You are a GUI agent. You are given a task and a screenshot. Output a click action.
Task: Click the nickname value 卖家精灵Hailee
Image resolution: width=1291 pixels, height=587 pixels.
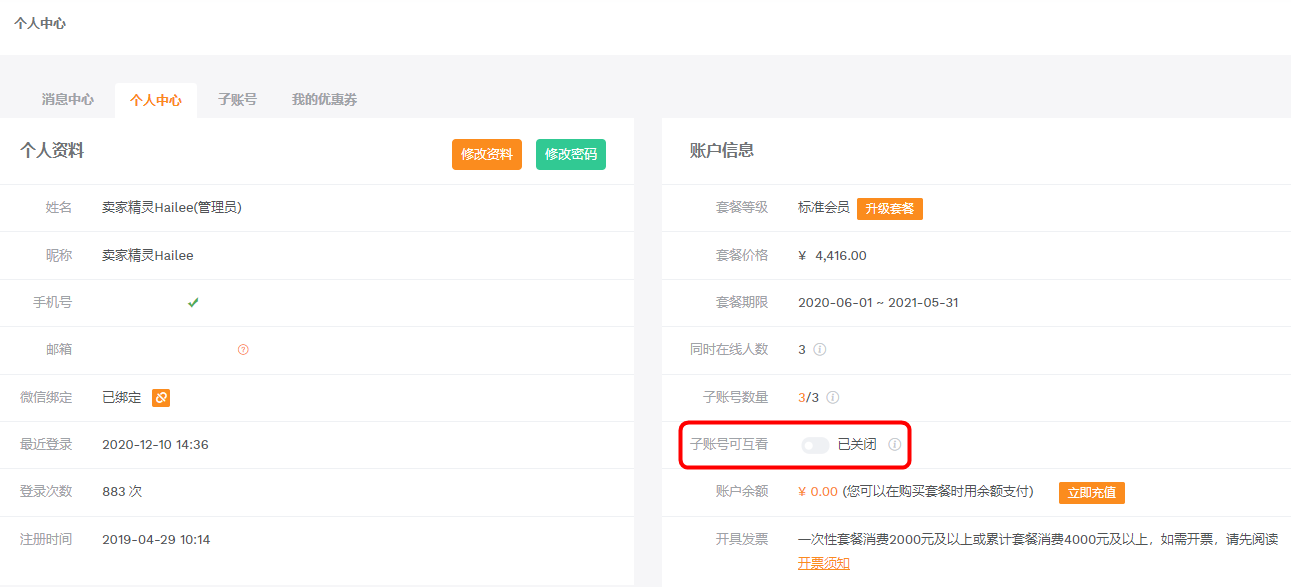pos(148,256)
